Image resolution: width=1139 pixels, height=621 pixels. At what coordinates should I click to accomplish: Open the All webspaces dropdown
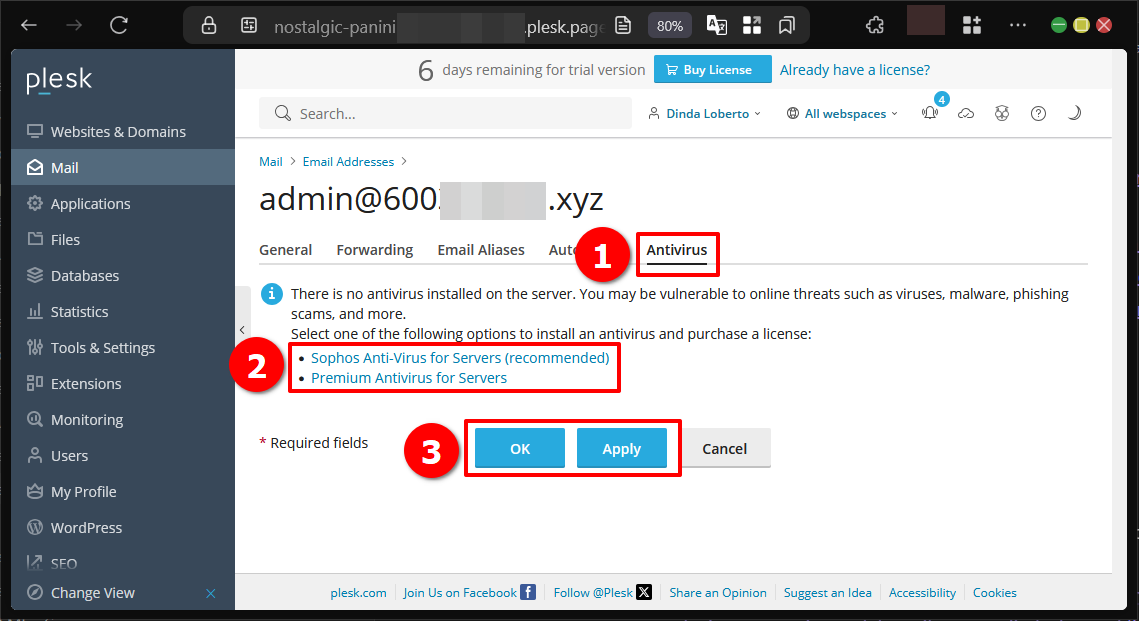pos(842,114)
